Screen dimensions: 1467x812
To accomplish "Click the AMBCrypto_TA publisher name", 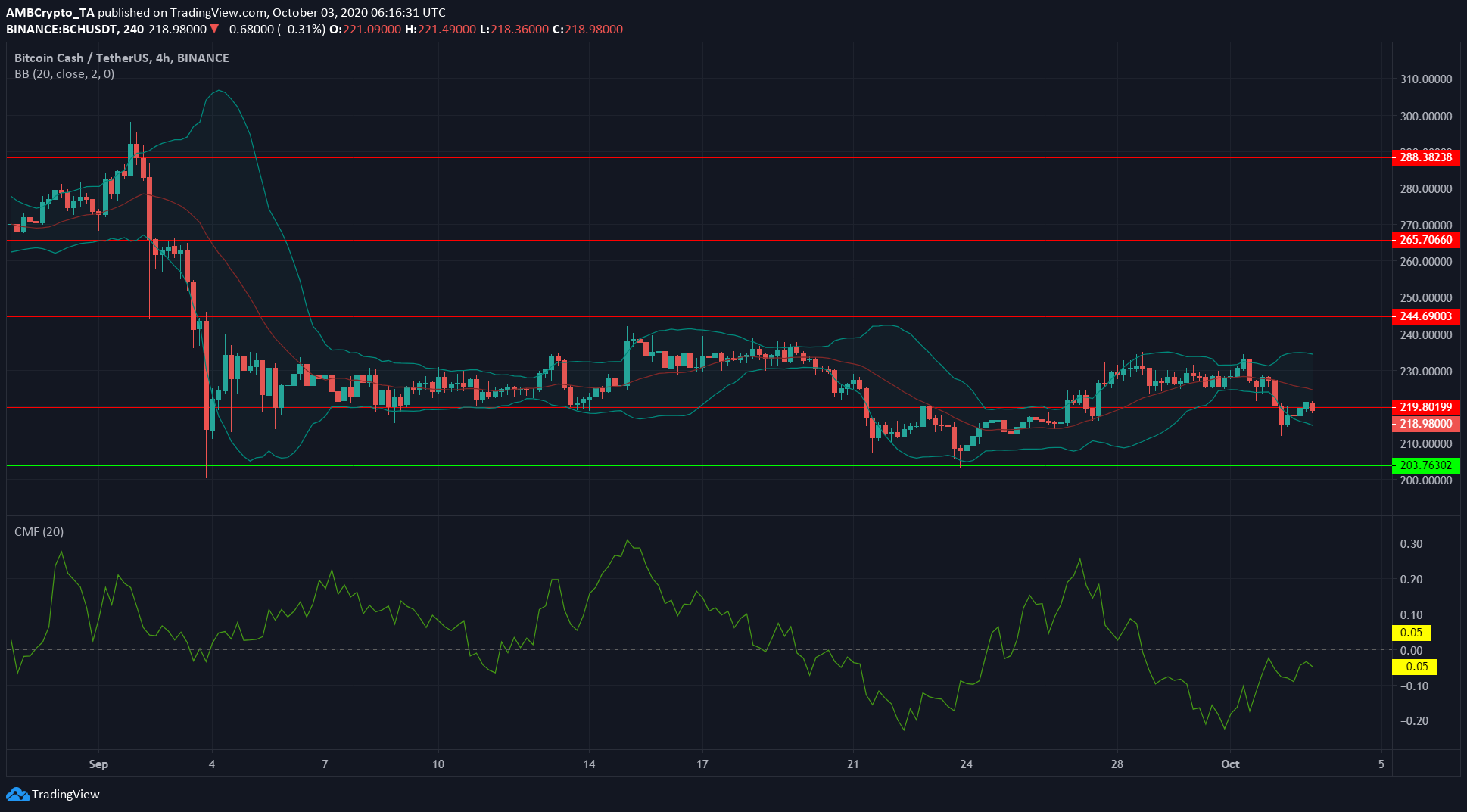I will click(x=50, y=12).
